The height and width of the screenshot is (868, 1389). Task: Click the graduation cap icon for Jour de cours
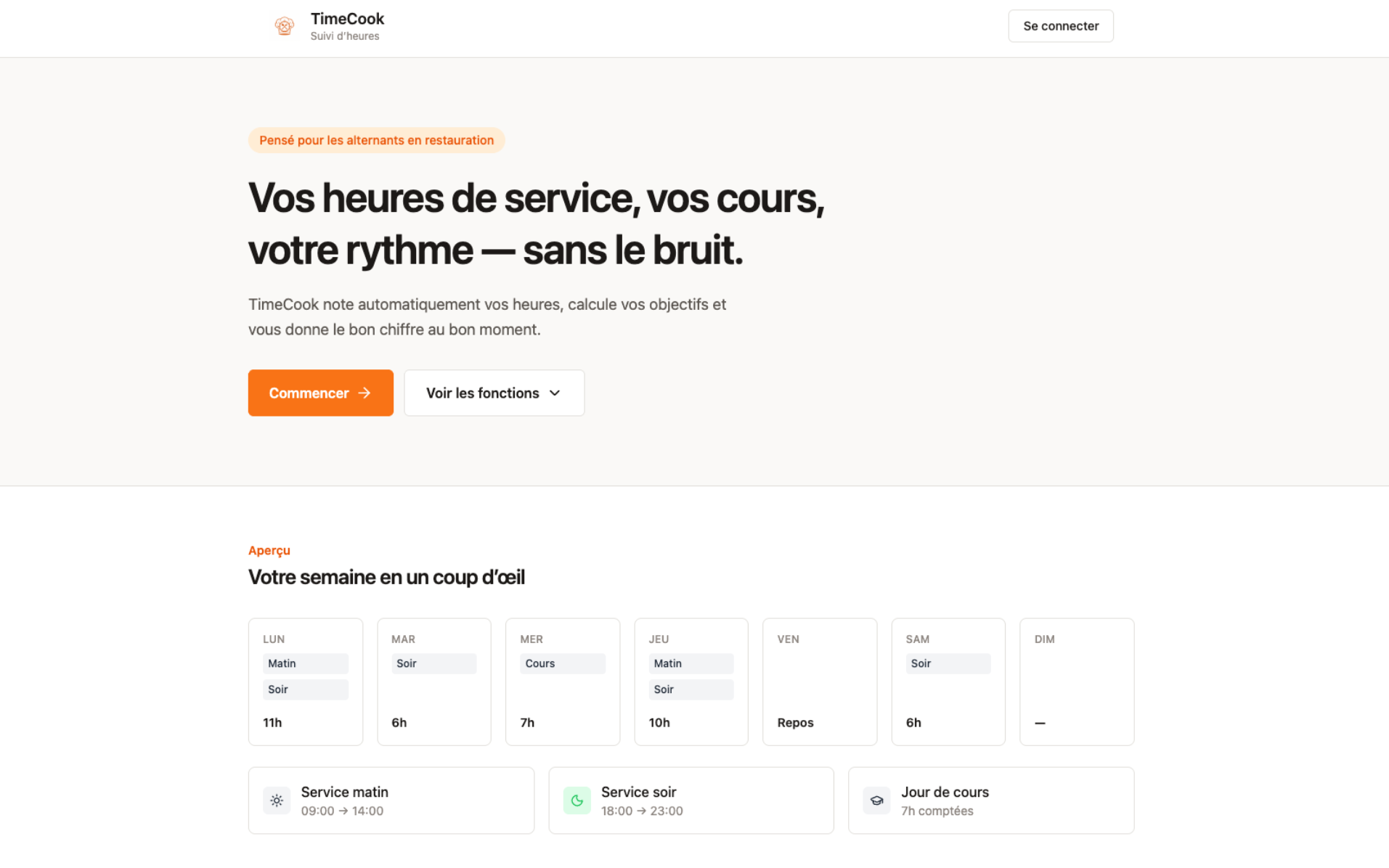pyautogui.click(x=876, y=801)
